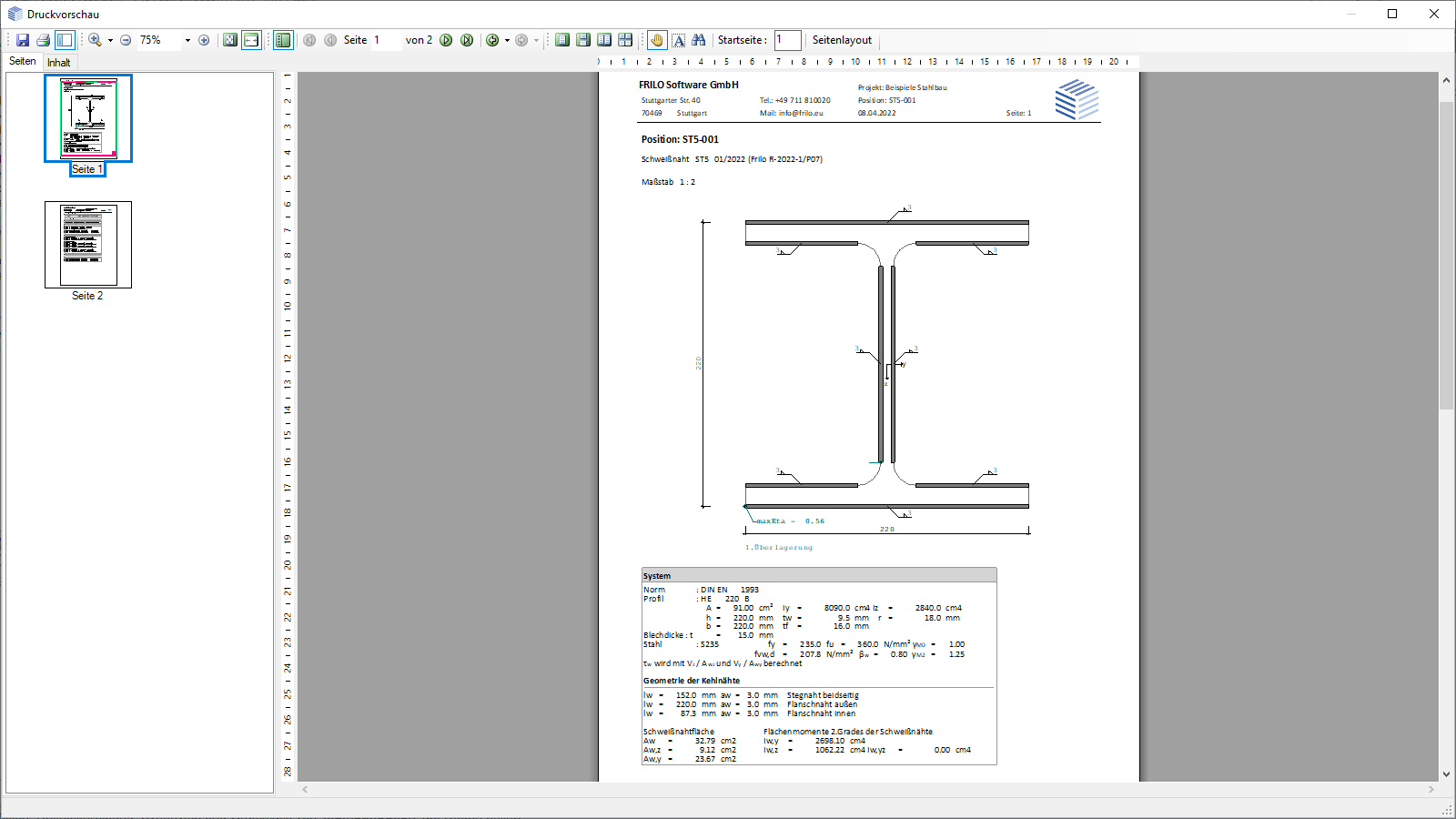
Task: Open the back navigation dropdown arrow
Action: [507, 40]
